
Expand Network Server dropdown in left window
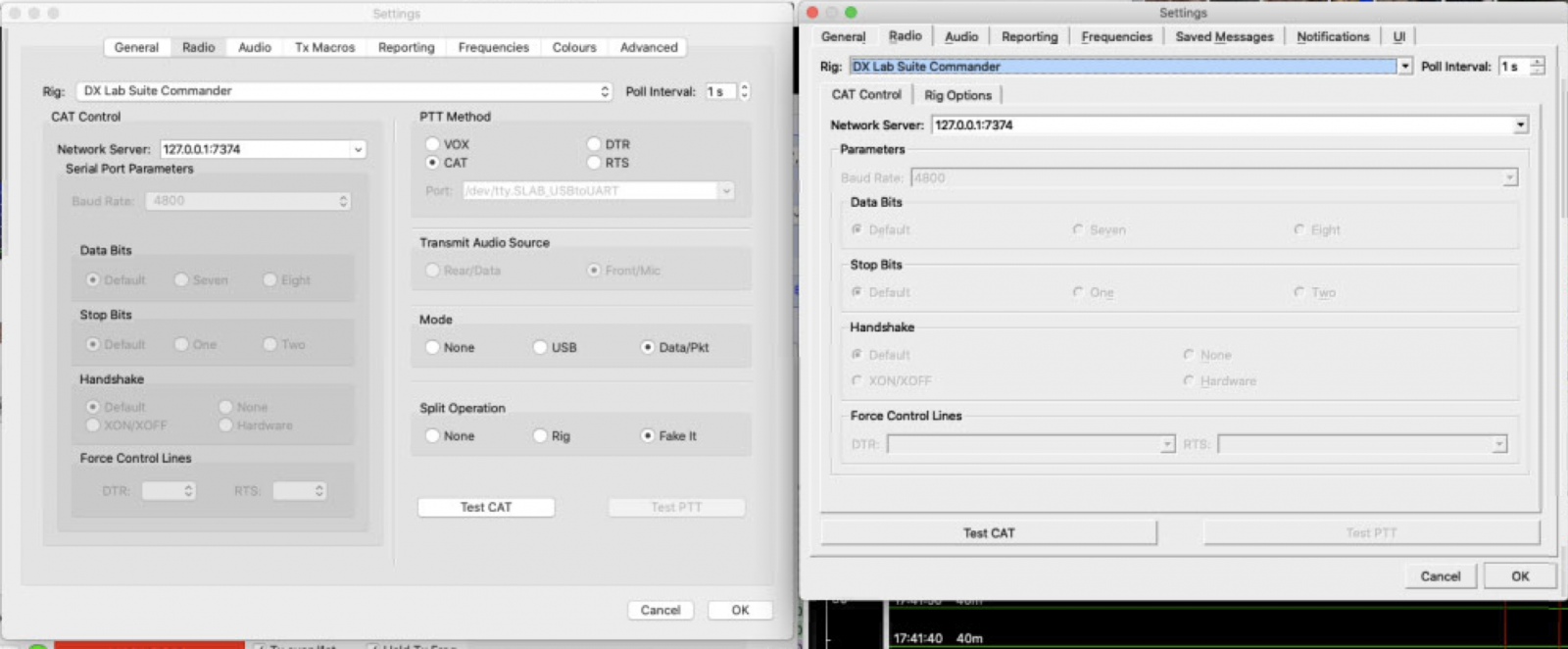point(358,149)
